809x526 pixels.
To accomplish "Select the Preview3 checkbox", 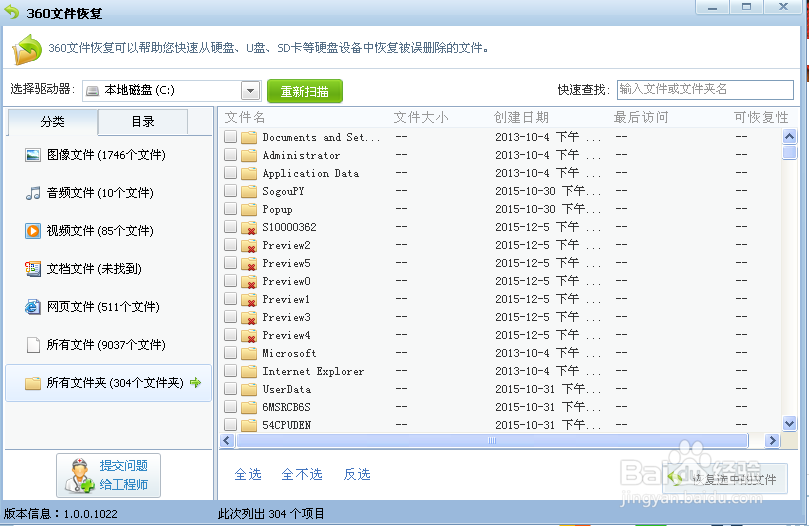I will [231, 317].
